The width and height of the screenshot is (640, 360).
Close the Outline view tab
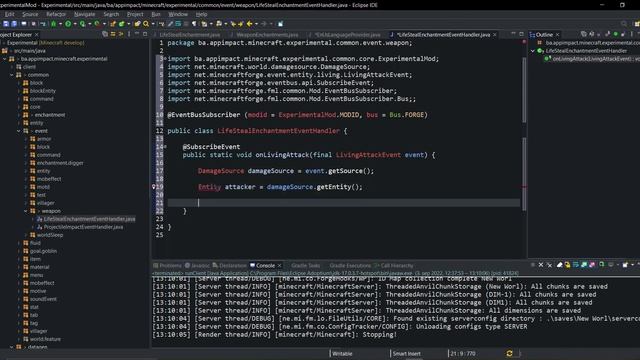[558, 35]
